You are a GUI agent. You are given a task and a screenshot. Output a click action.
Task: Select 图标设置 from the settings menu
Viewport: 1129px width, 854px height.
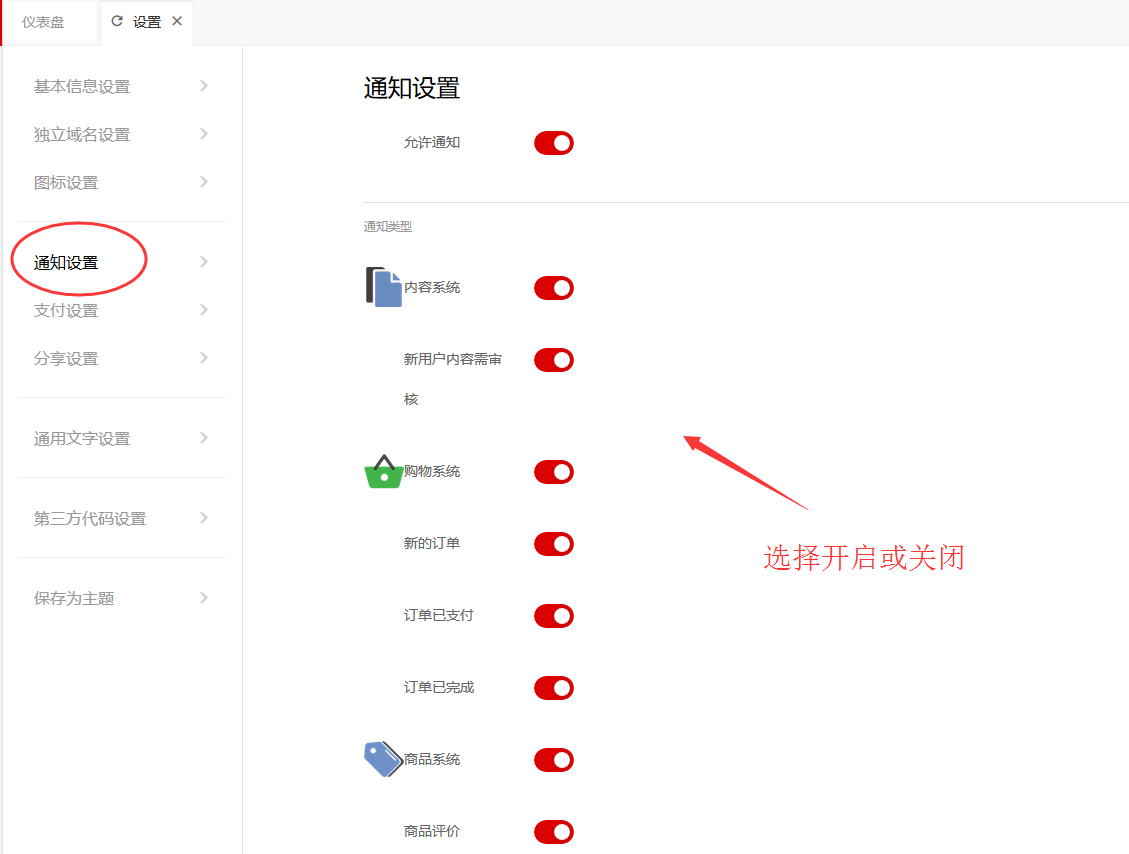tap(66, 183)
